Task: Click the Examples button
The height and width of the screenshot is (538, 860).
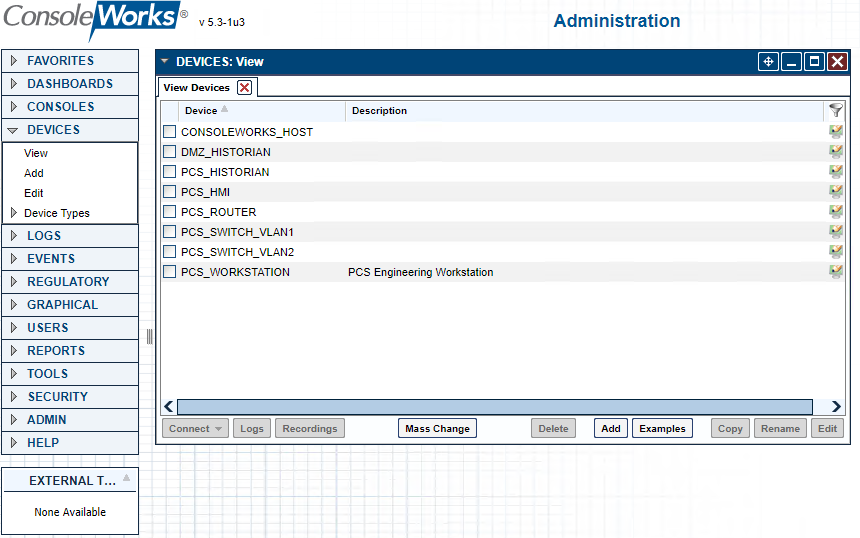Action: click(x=662, y=428)
